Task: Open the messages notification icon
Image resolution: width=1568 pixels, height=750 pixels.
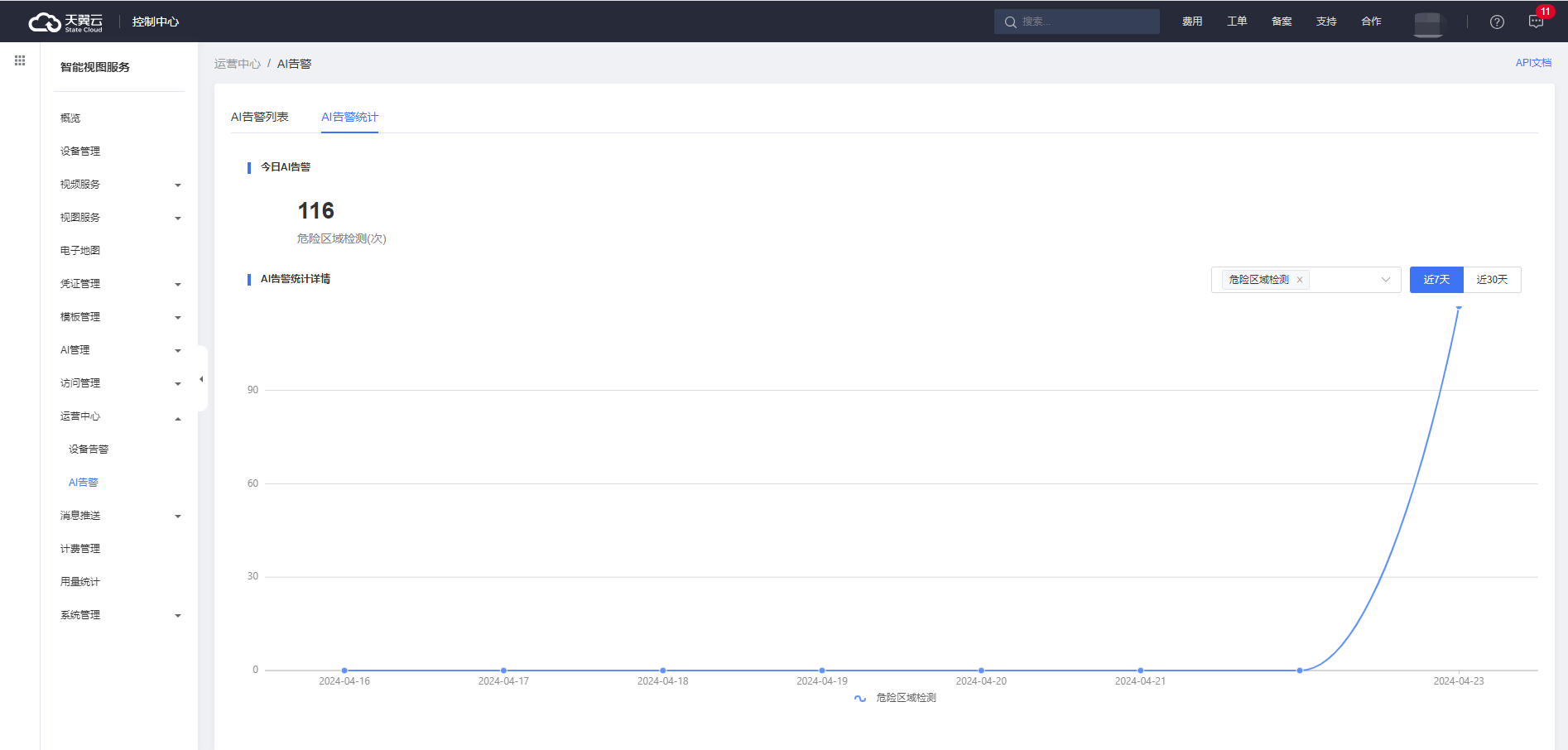Action: 1536,22
